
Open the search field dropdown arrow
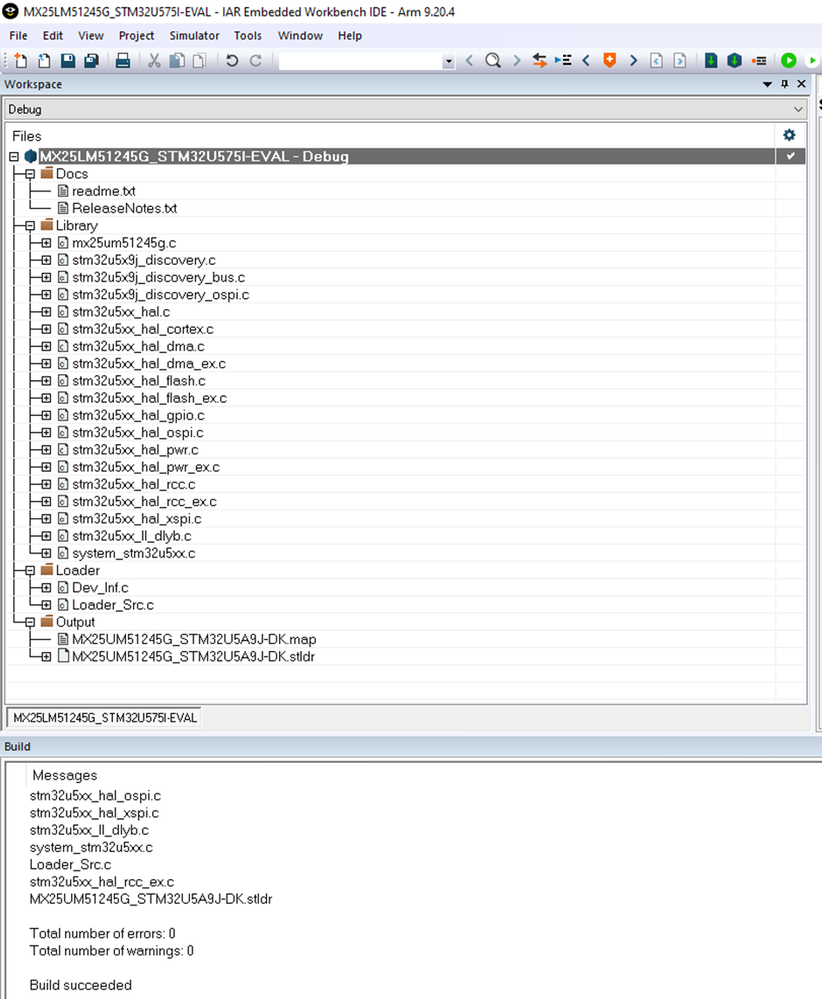tap(449, 61)
